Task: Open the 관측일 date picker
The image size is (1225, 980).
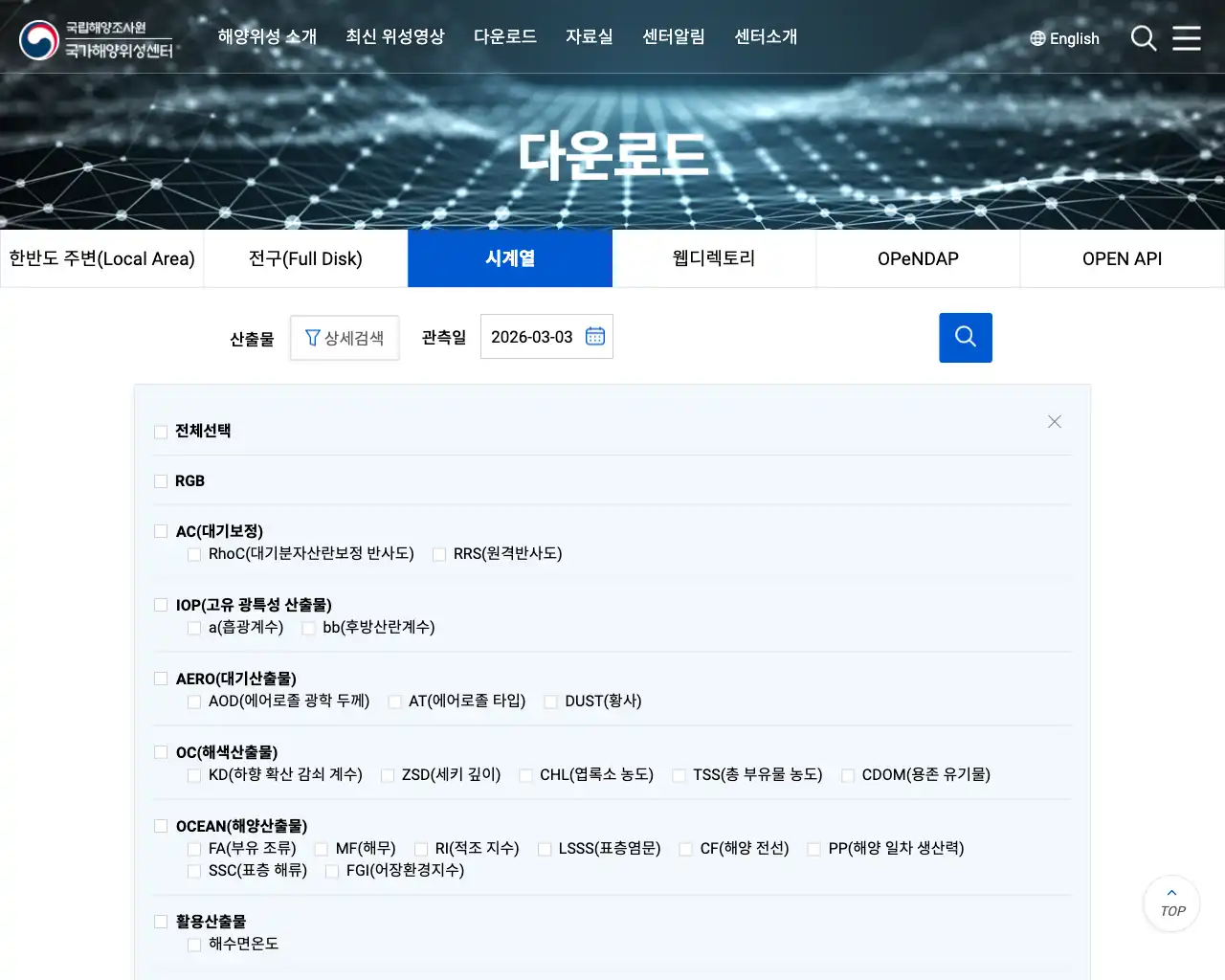Action: click(546, 336)
